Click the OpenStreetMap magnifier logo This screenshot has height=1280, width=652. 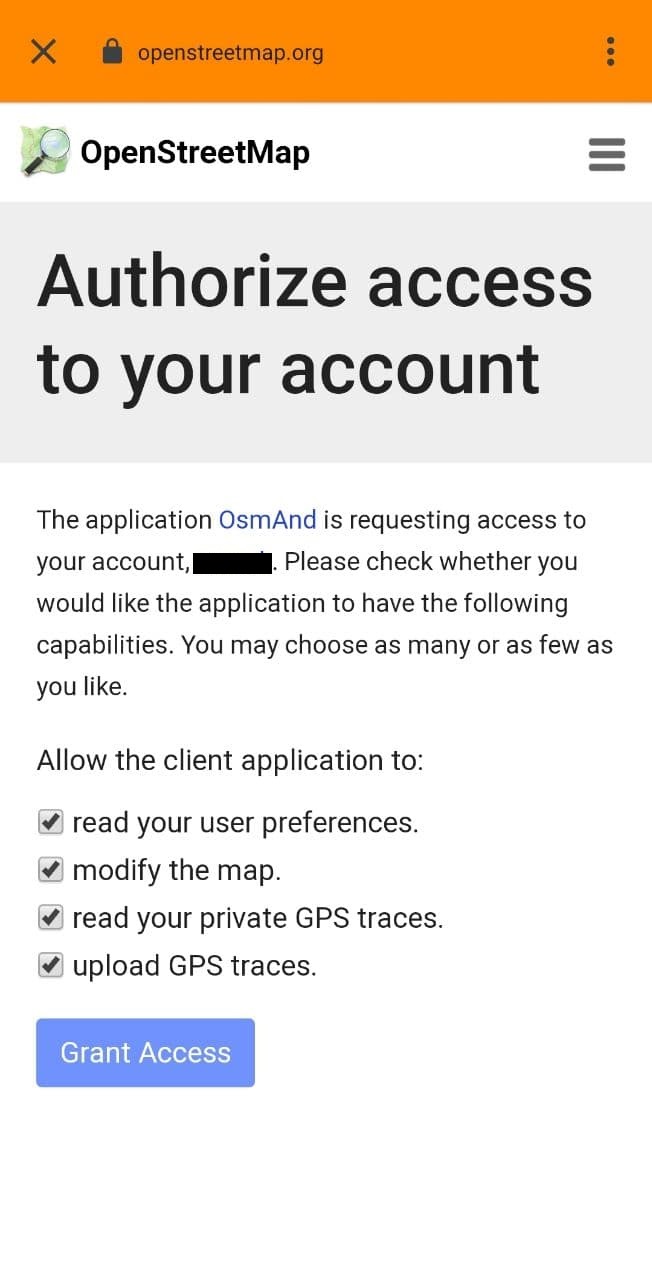tap(45, 153)
